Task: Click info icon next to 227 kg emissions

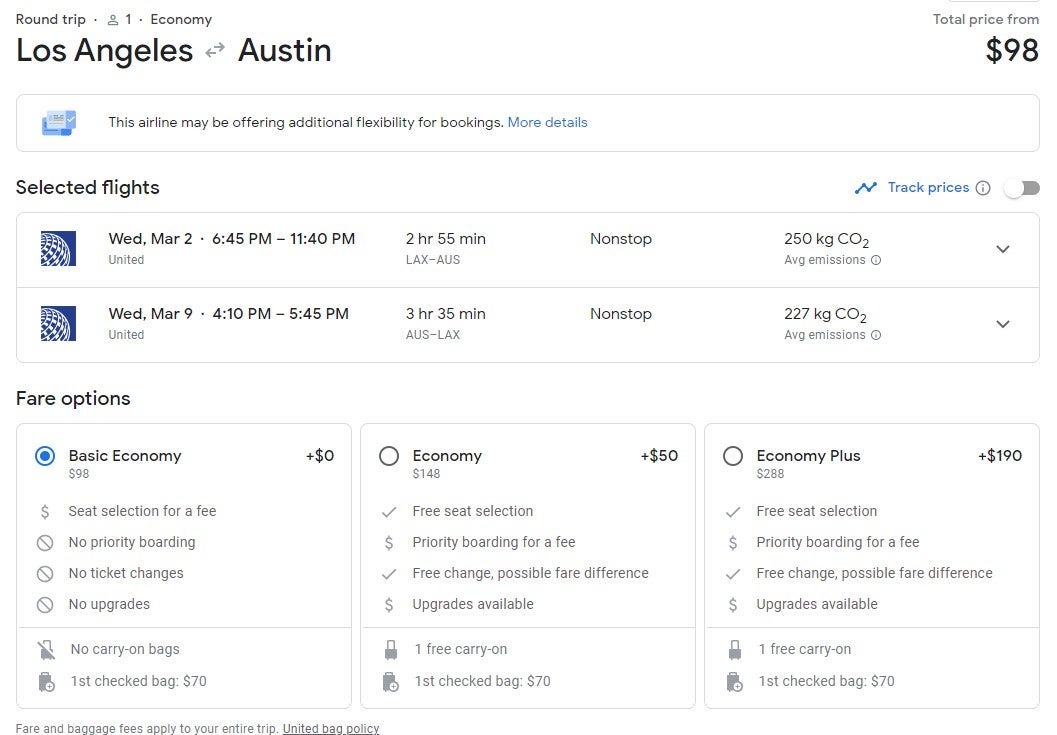Action: pos(876,335)
